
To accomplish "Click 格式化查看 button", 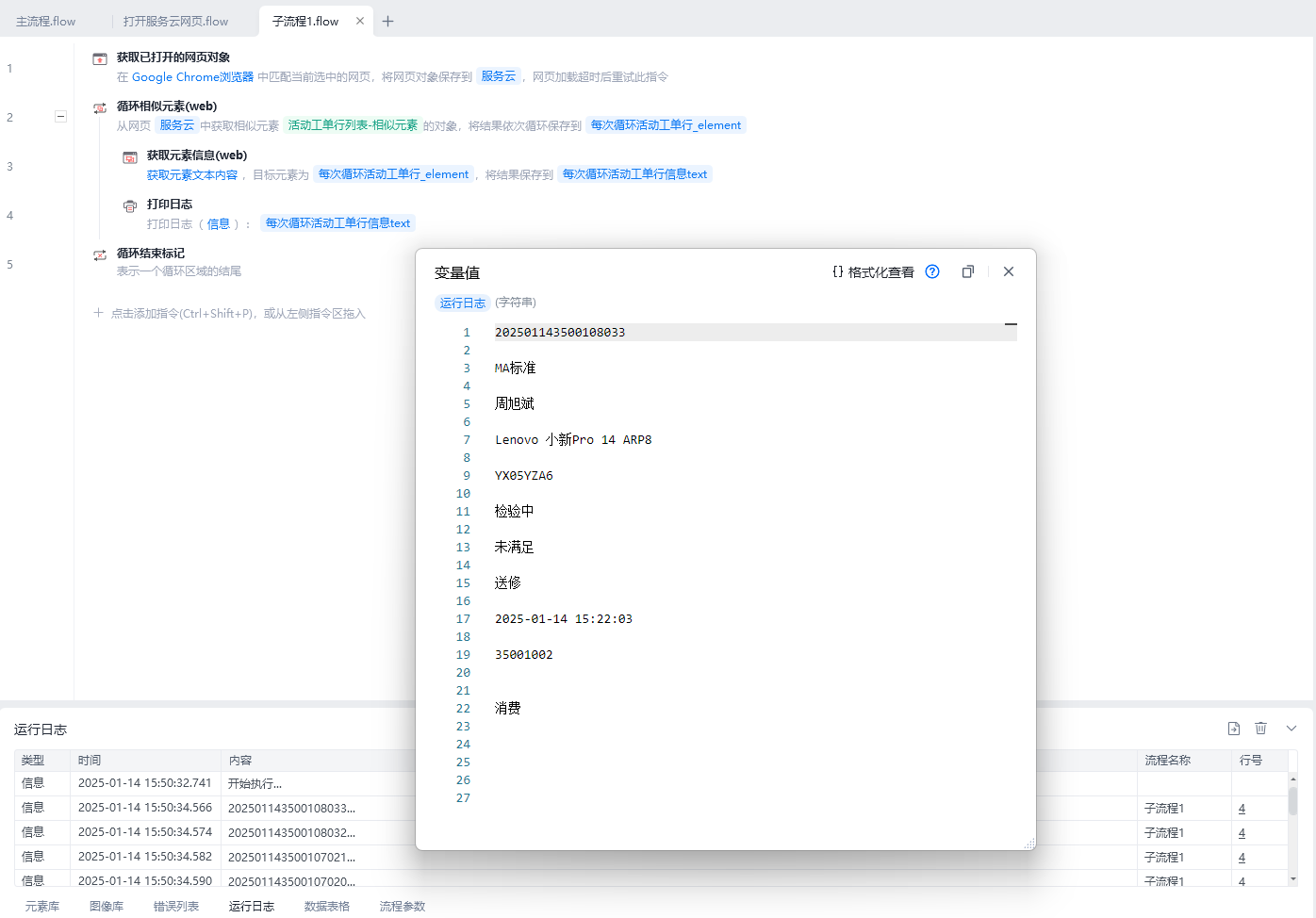I will 873,272.
